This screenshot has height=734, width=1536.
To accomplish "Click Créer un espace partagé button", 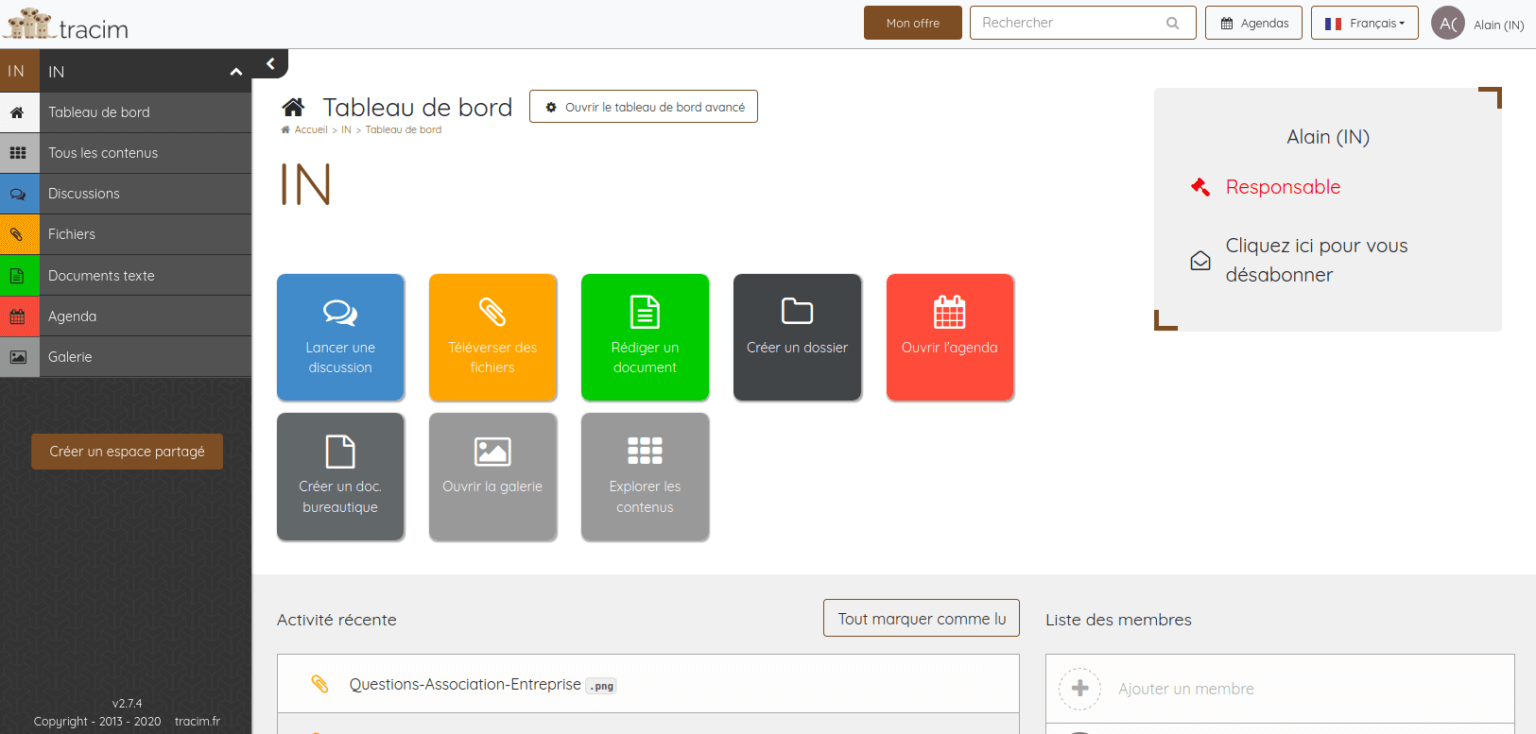I will click(x=127, y=451).
